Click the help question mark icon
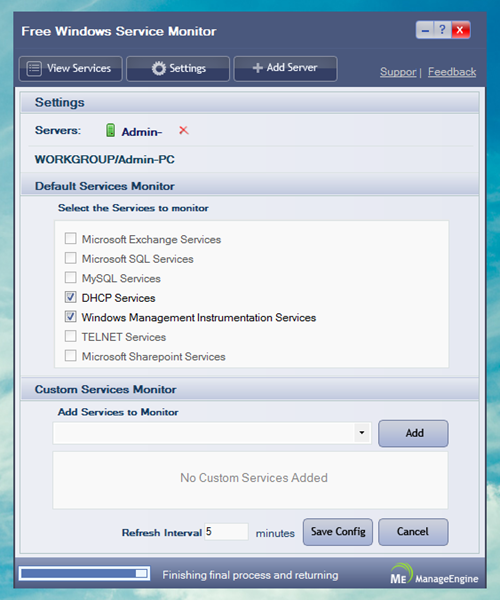 [x=442, y=30]
